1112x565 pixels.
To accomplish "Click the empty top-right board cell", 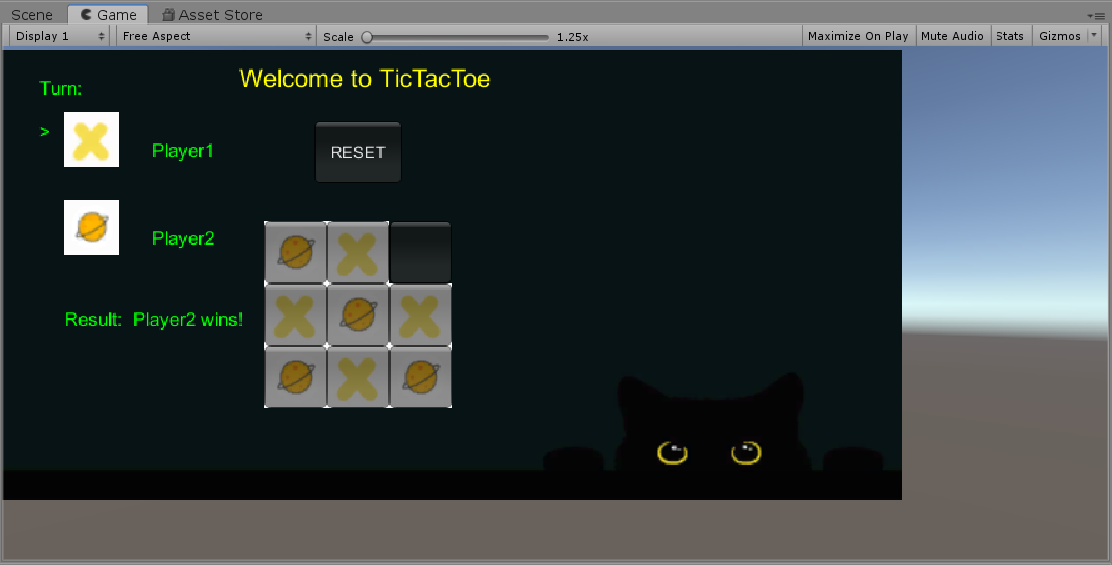I will 421,252.
